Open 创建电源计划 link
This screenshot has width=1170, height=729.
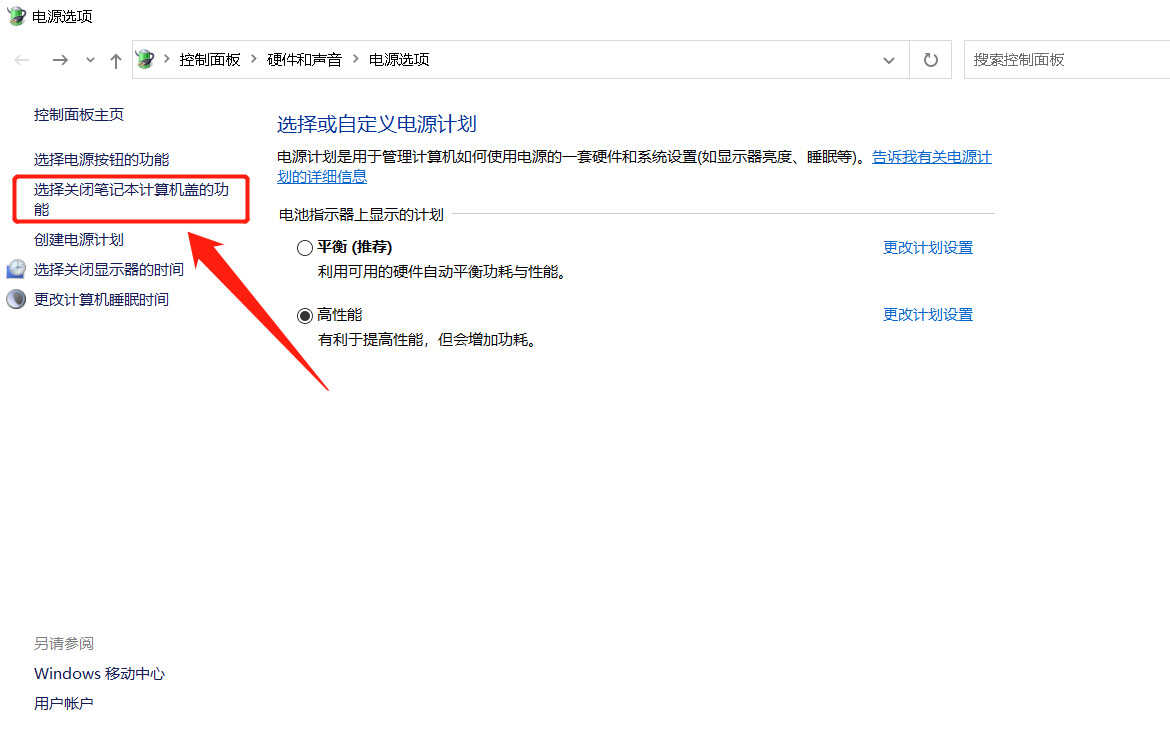(79, 240)
